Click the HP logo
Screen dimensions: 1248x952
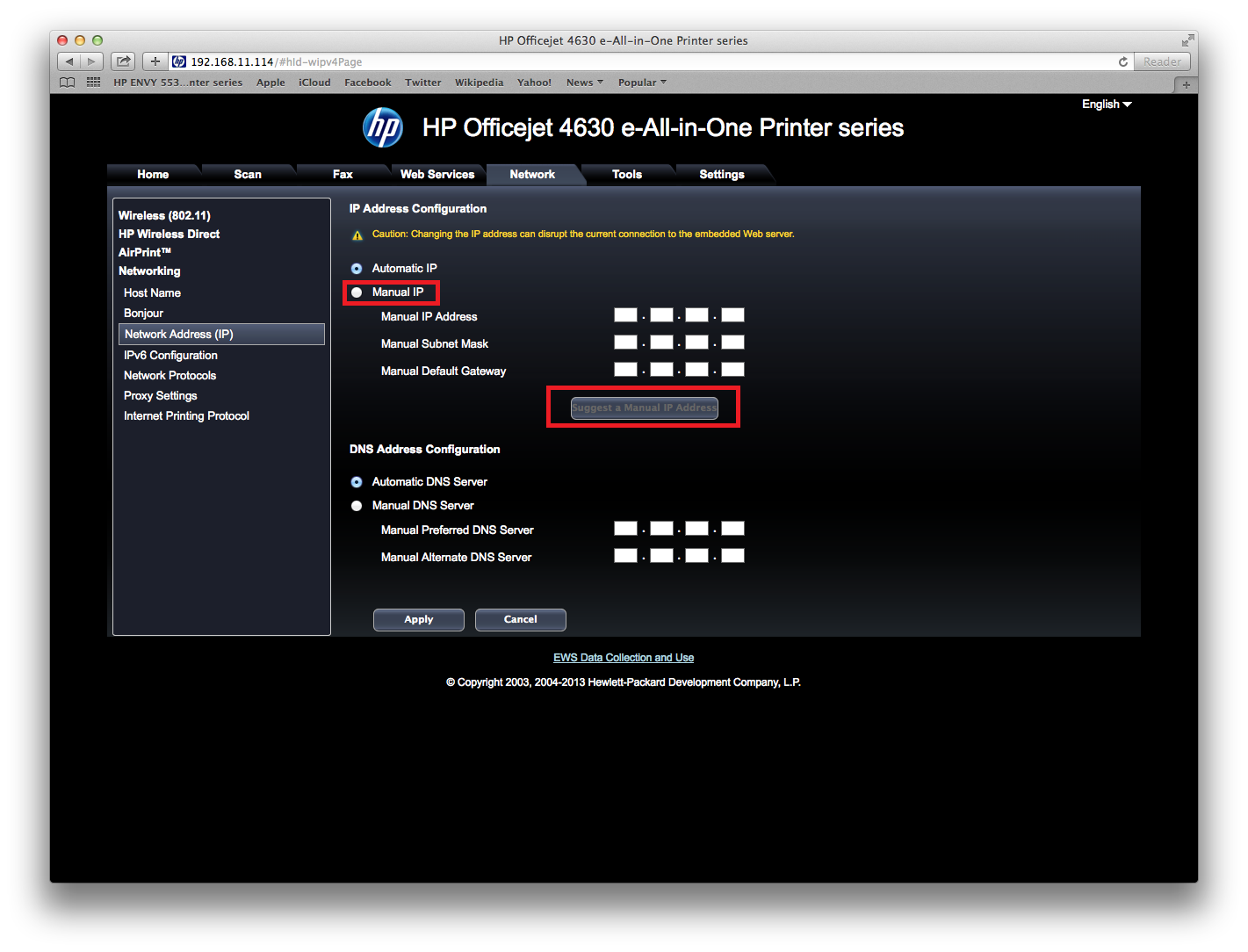[x=383, y=128]
